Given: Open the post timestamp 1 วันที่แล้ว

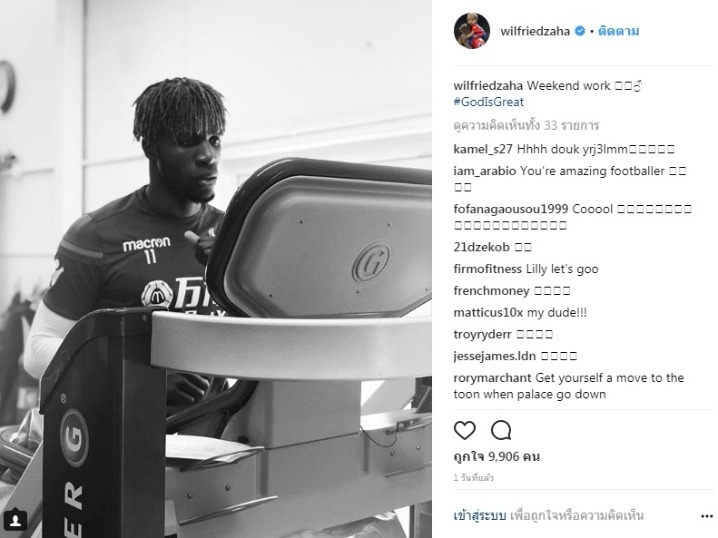Looking at the screenshot, I should coord(473,478).
